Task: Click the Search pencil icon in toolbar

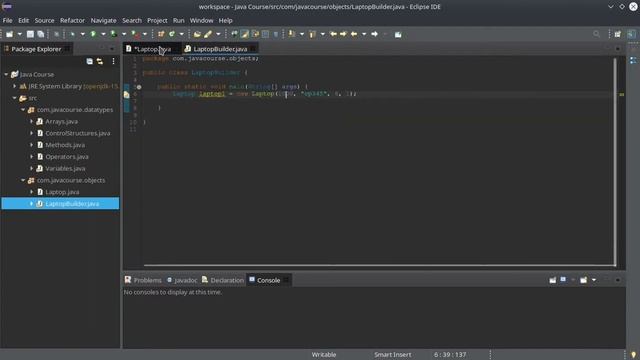Action: 208,34
